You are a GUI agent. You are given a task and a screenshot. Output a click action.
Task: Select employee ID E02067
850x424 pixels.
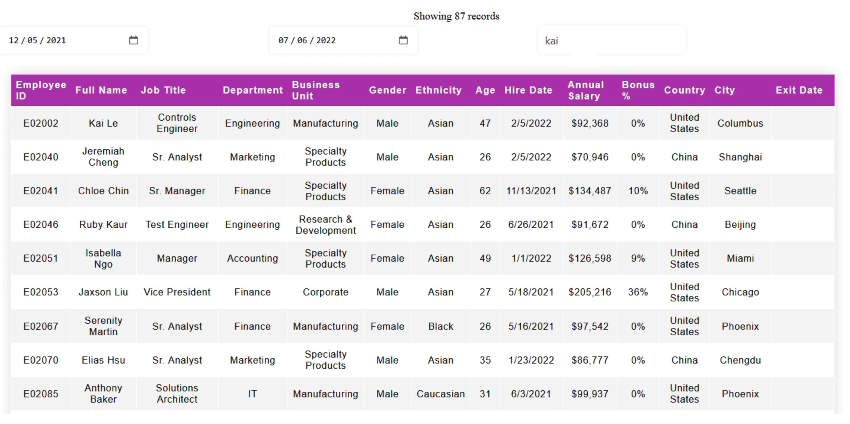[41, 326]
